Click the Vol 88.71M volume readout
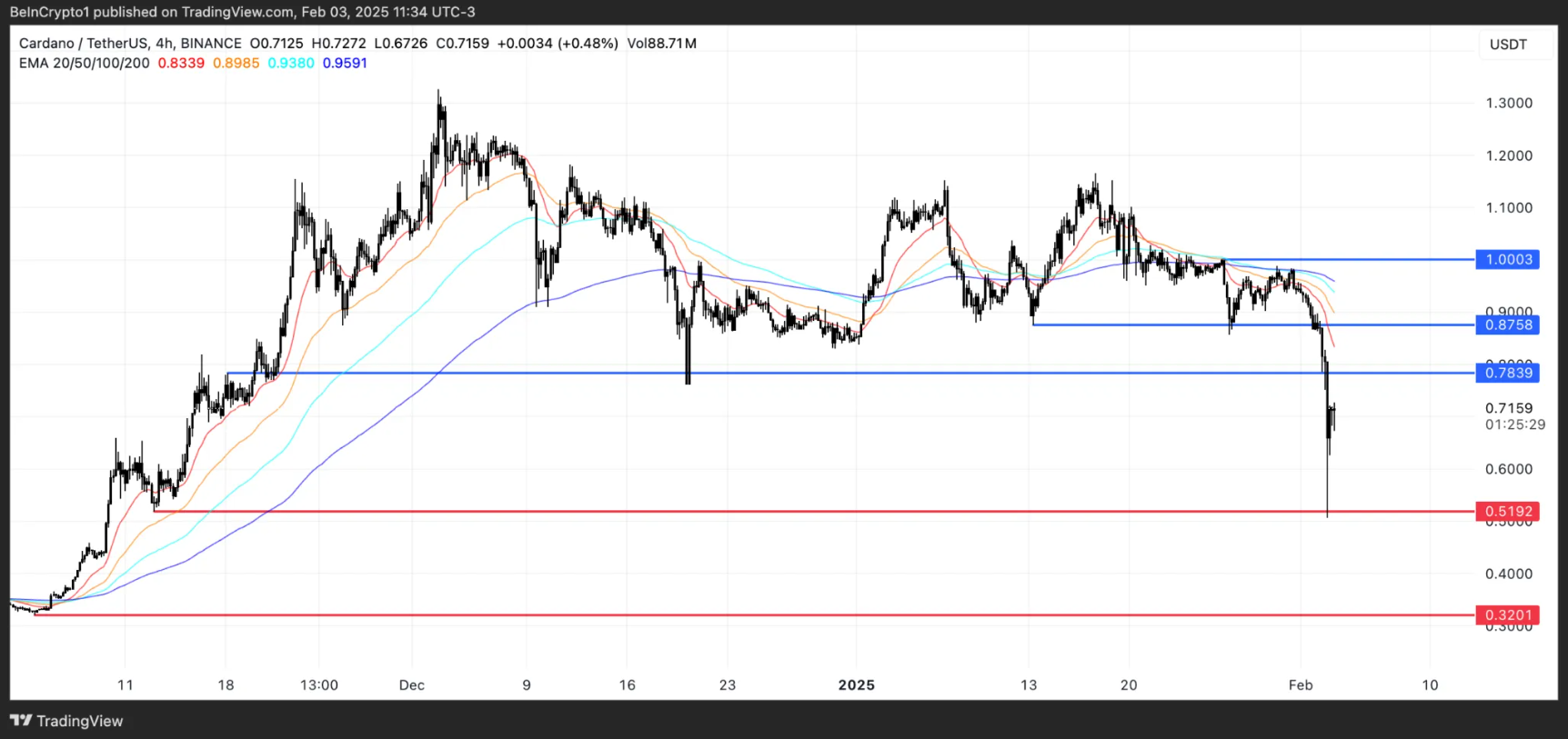This screenshot has width=1568, height=739. (661, 43)
